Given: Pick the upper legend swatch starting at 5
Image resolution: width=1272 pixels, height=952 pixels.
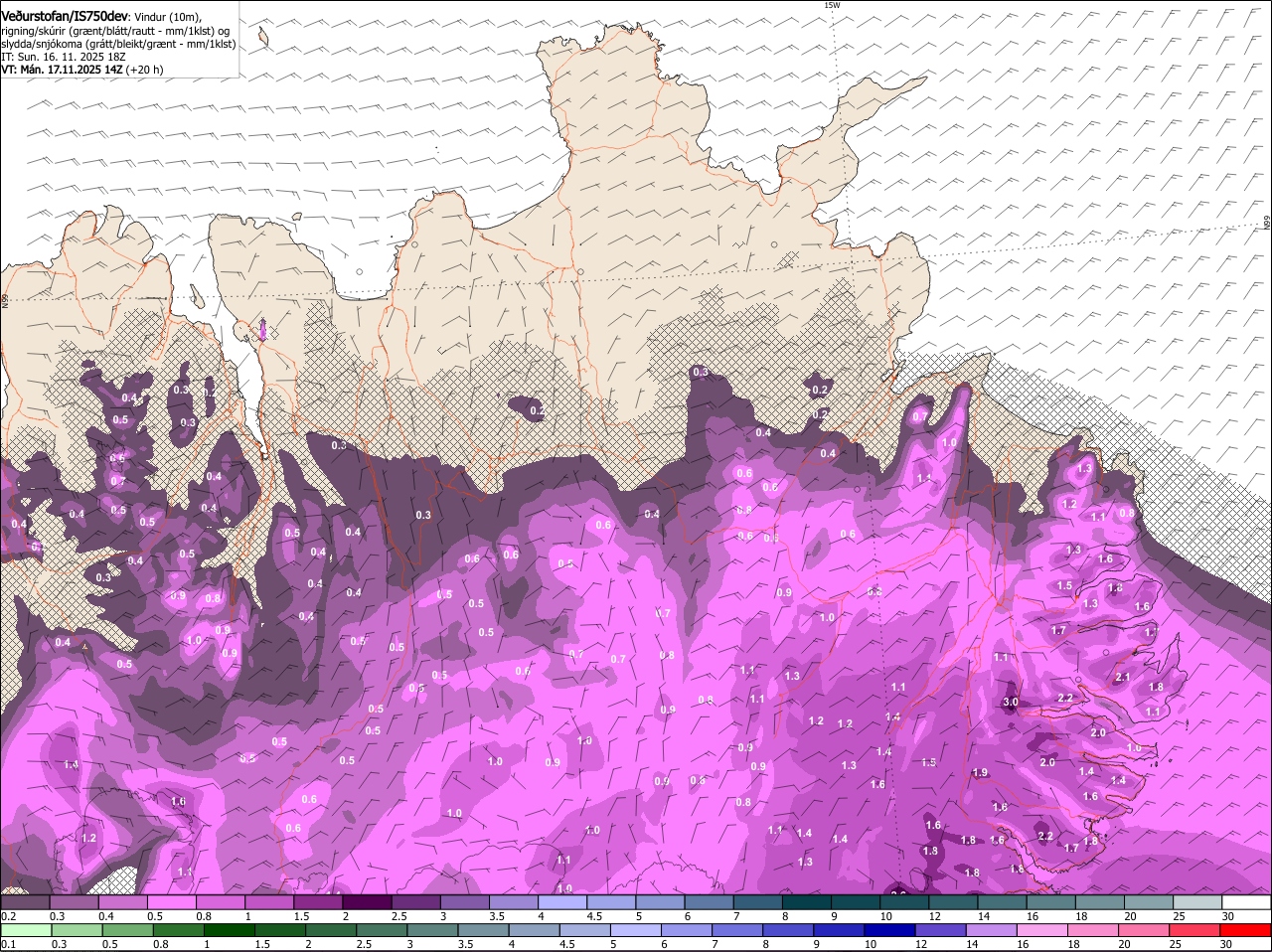Looking at the screenshot, I should pyautogui.click(x=659, y=902).
